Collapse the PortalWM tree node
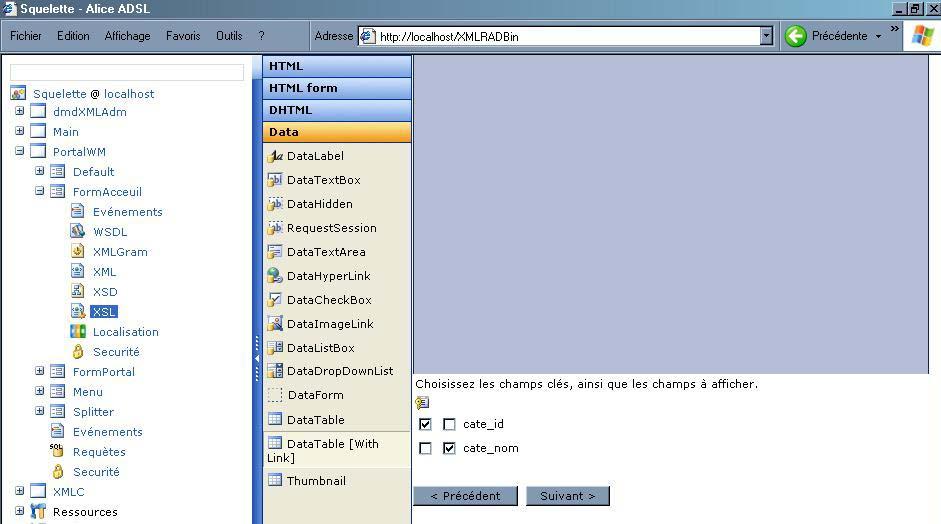Viewport: 941px width, 524px height. (19, 152)
